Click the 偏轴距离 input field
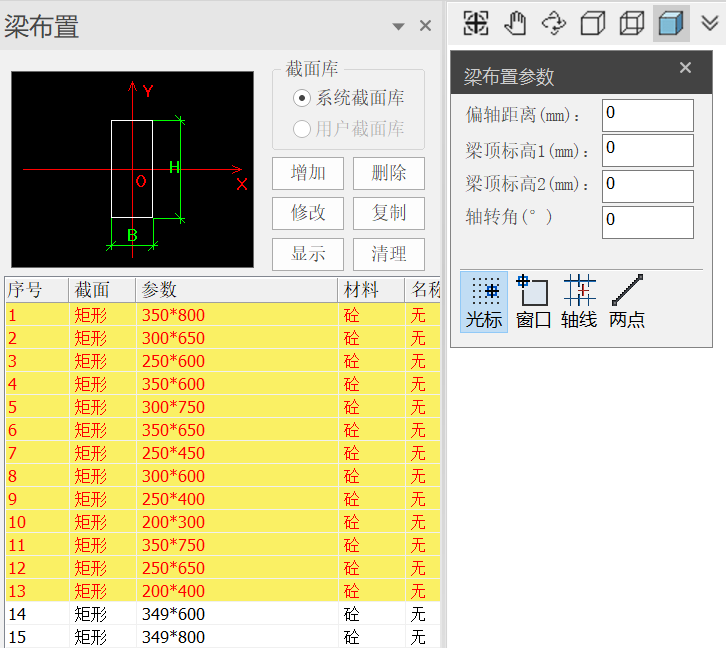This screenshot has height=648, width=726. [x=647, y=115]
